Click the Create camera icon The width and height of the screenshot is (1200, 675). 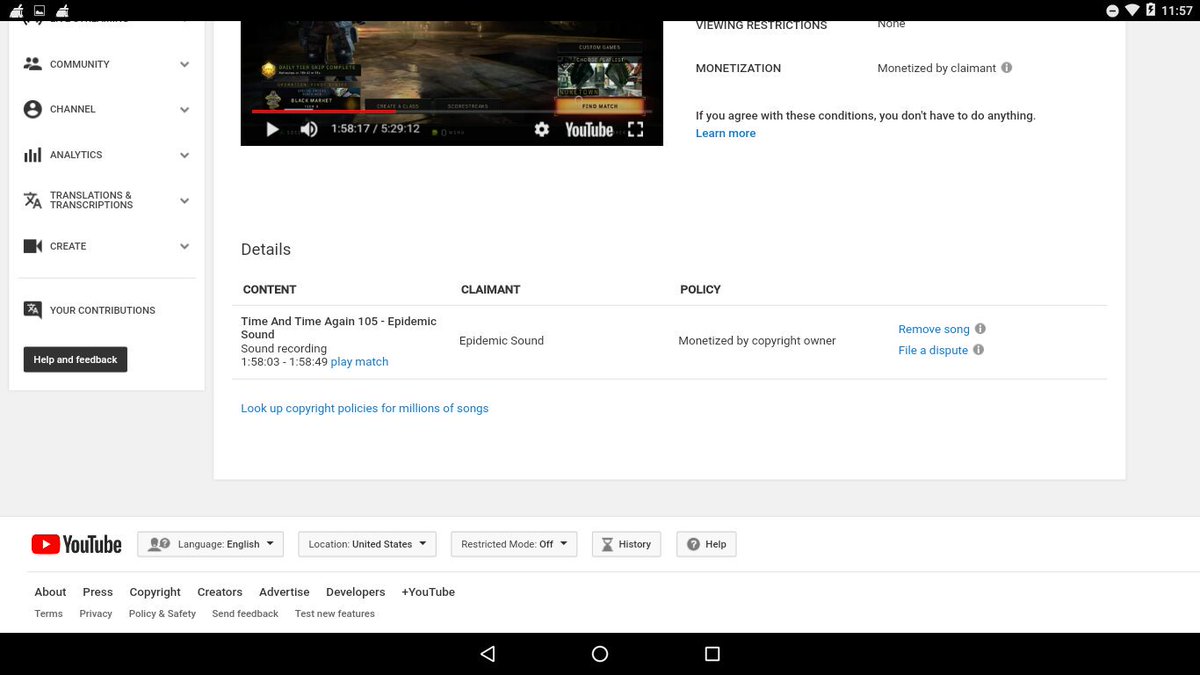[x=33, y=246]
